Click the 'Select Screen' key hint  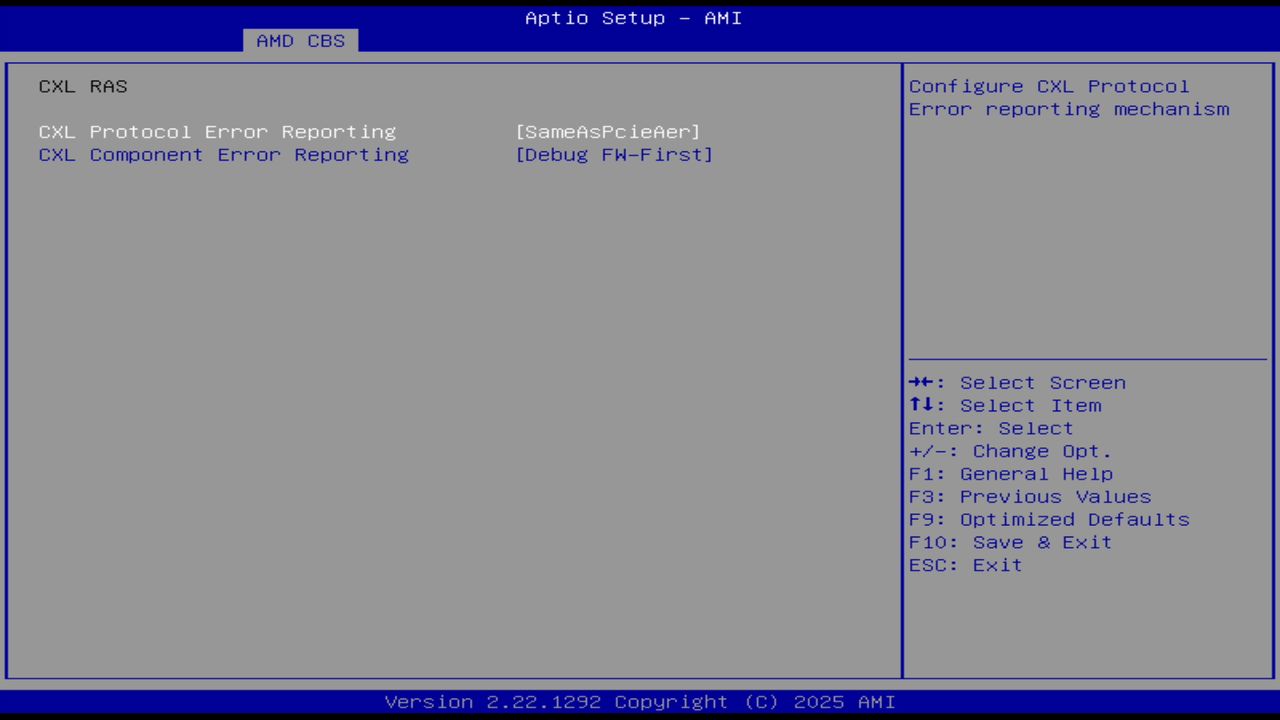(x=1017, y=383)
